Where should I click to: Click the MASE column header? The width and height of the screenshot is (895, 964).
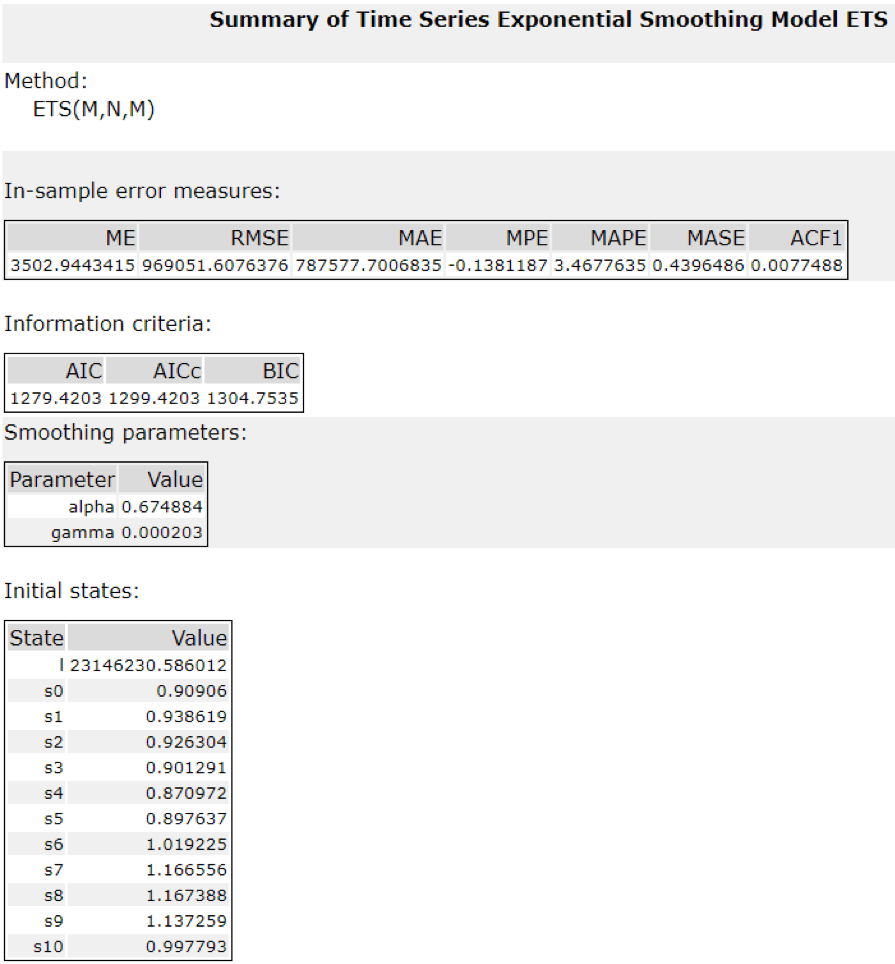tap(715, 238)
